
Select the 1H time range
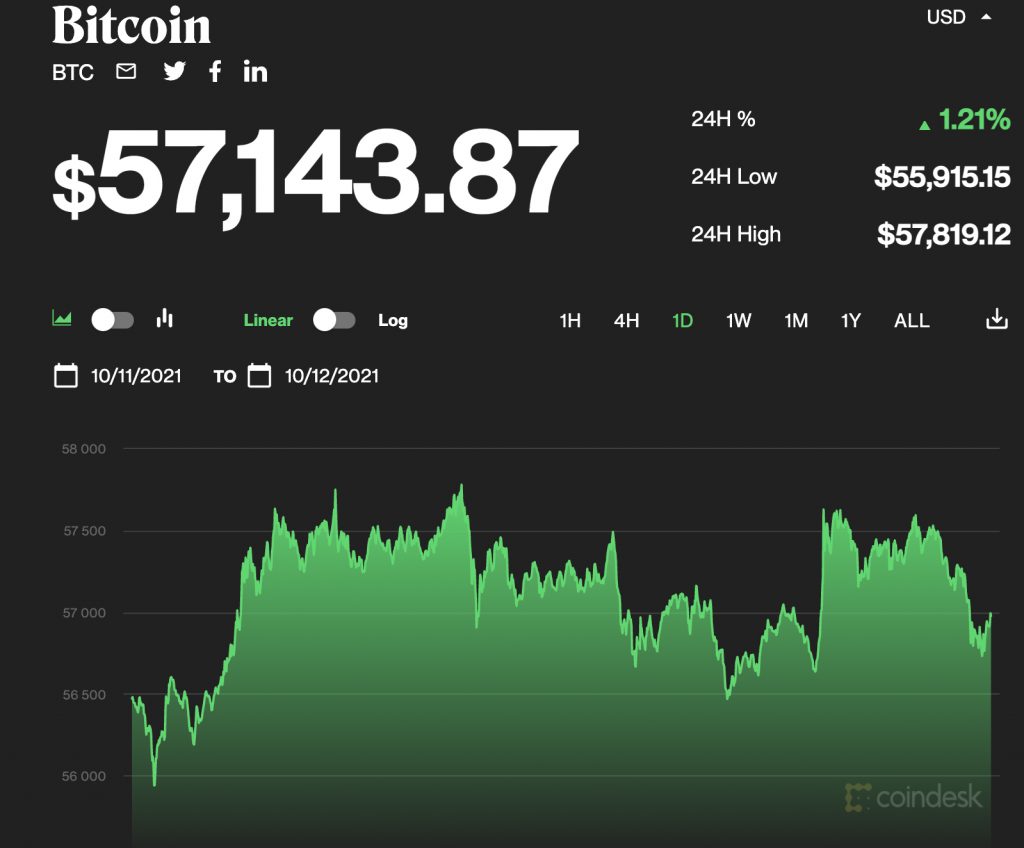tap(570, 321)
